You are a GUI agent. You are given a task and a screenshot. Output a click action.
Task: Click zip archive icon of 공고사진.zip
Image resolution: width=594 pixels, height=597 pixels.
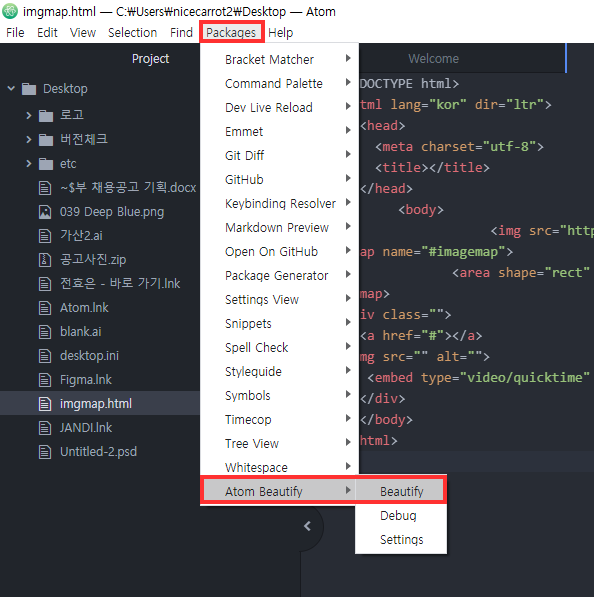click(45, 260)
